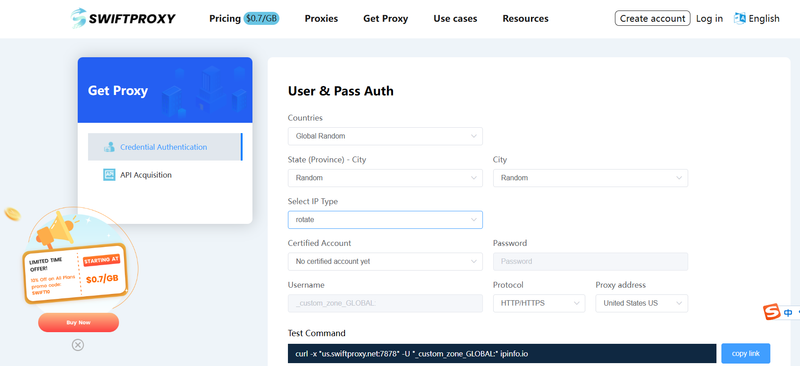This screenshot has height=366, width=800.
Task: Click the Password input field
Action: pos(590,261)
